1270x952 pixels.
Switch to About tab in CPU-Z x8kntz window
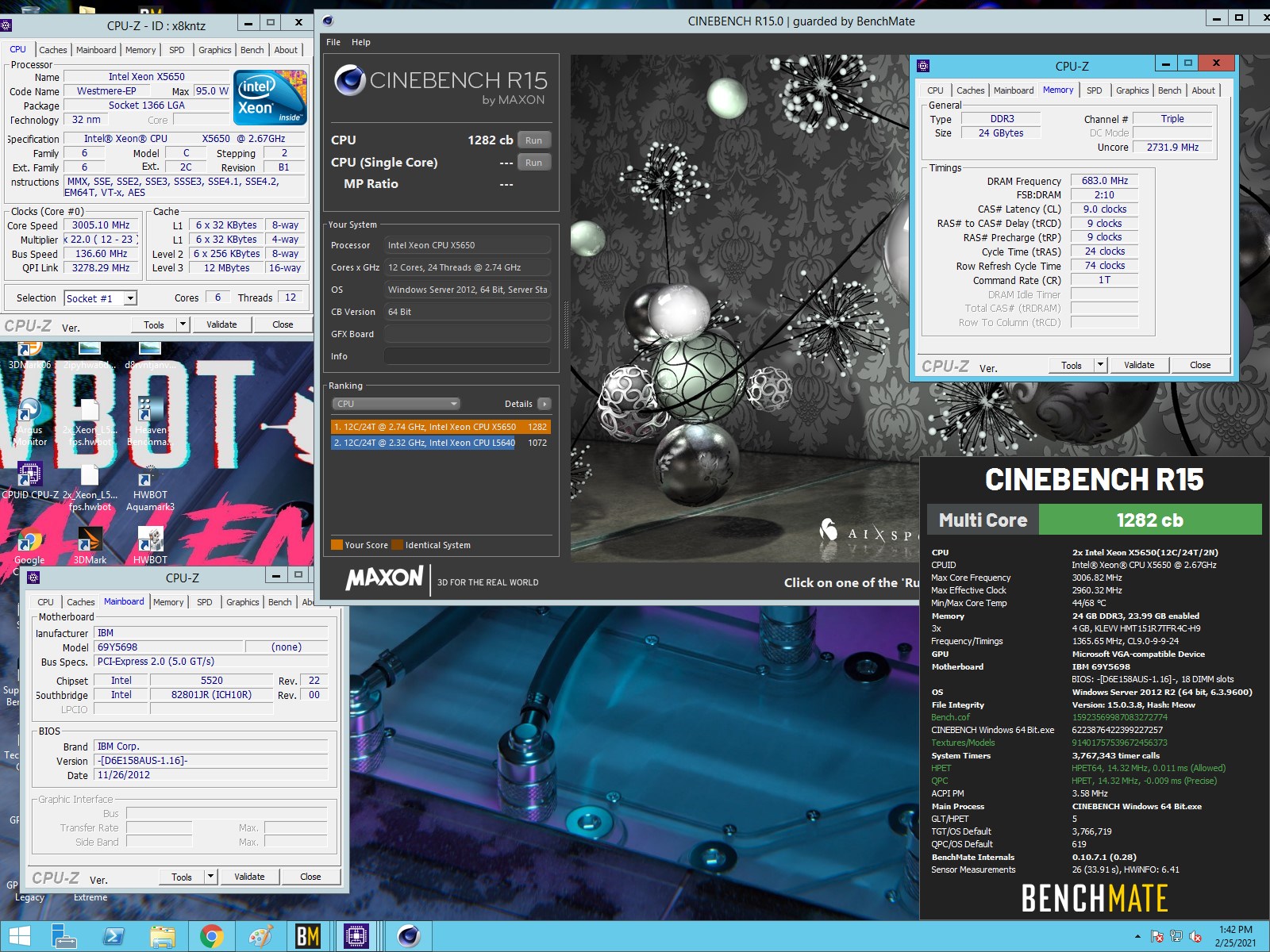pos(286,50)
